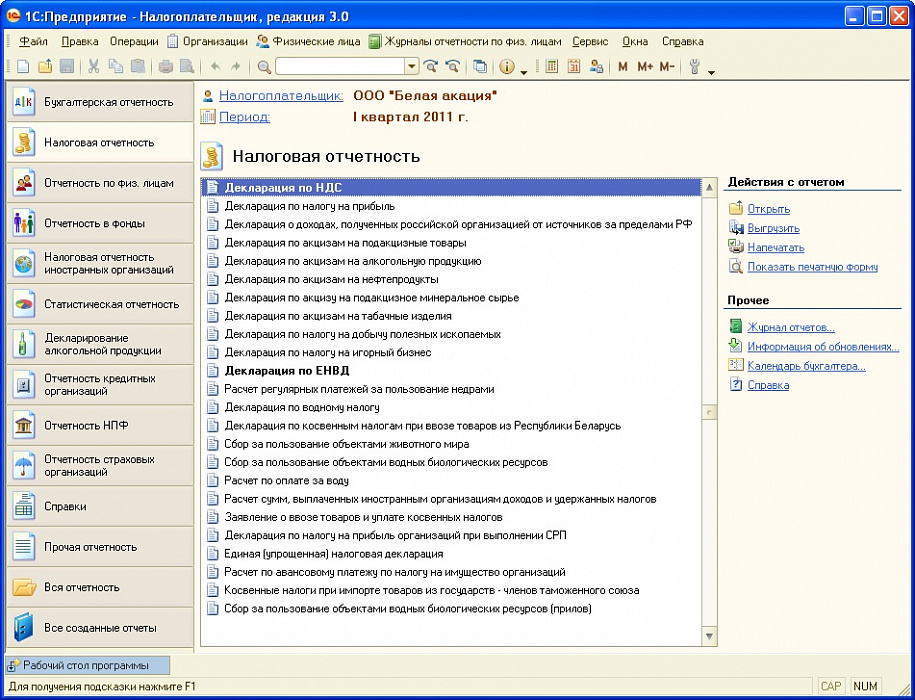915x700 pixels.
Task: Click Рабочий стол программы taskbar tab
Action: coord(88,666)
